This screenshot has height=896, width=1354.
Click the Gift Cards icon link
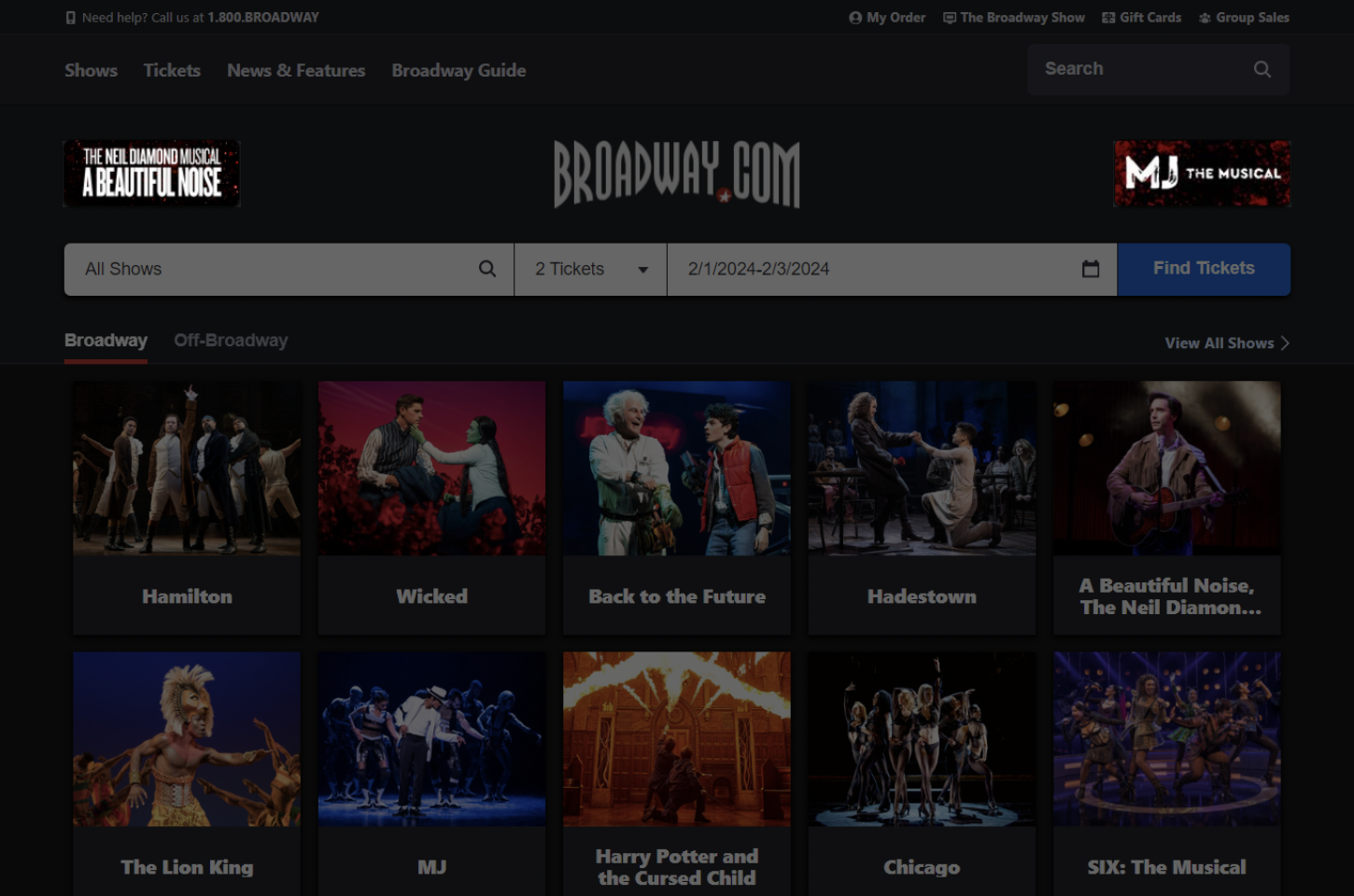(x=1108, y=18)
